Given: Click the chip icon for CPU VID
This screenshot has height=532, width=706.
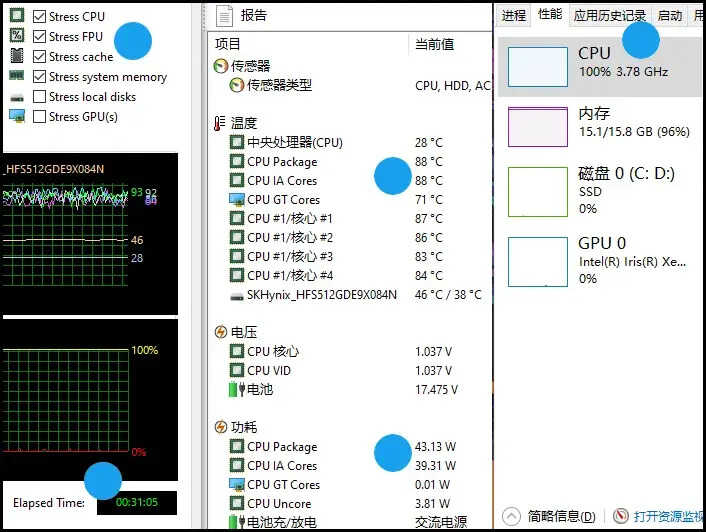Looking at the screenshot, I should [x=237, y=370].
